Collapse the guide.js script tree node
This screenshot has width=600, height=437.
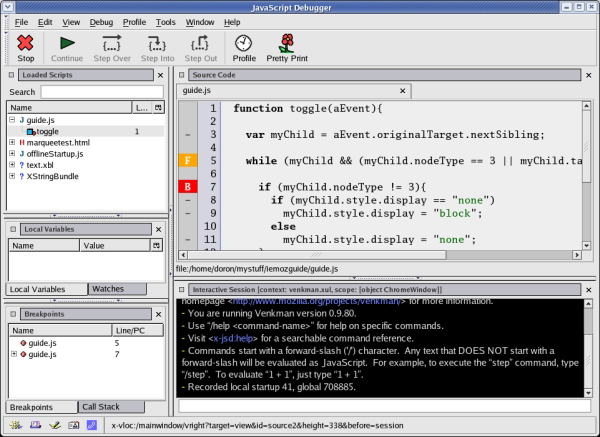(x=11, y=120)
